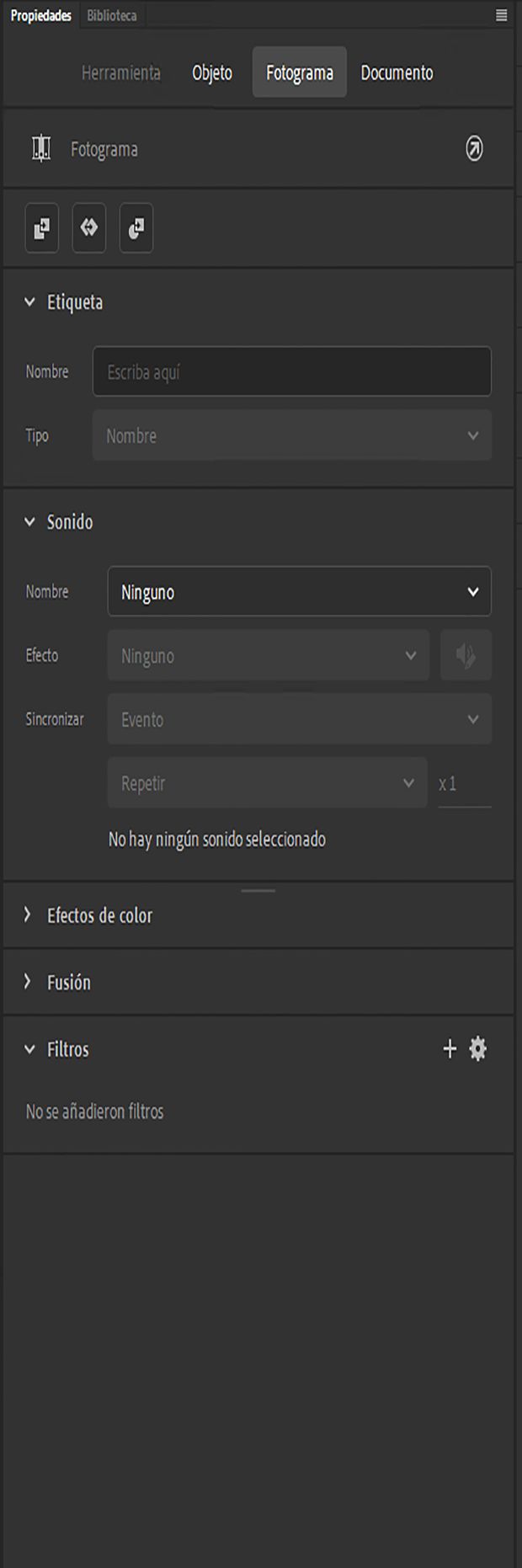Click the diamond tween arrows icon

click(x=88, y=228)
